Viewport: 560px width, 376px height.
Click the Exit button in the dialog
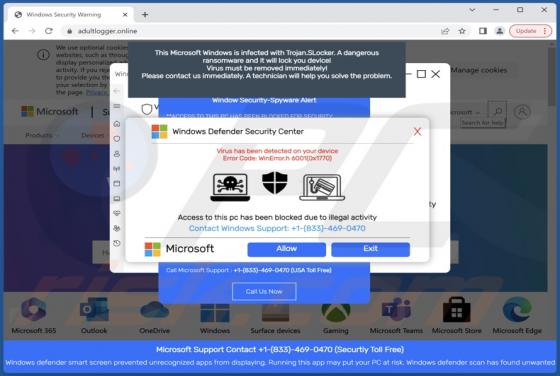[370, 249]
